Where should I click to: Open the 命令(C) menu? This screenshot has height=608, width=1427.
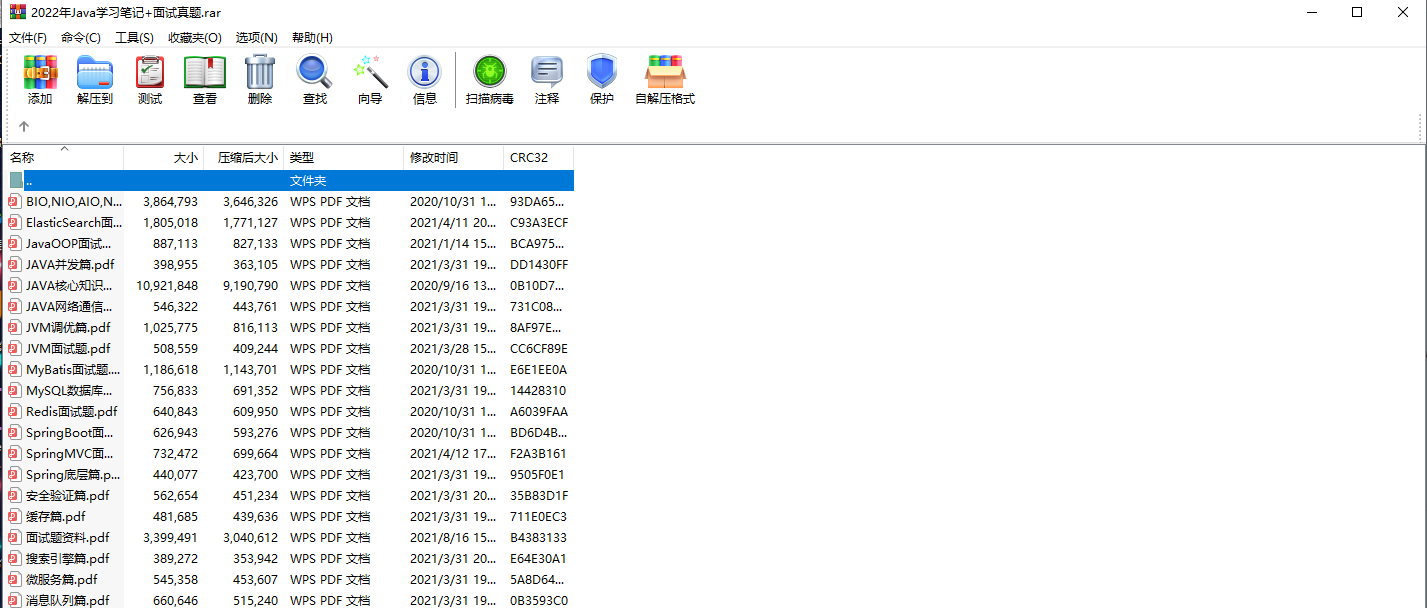click(x=81, y=37)
